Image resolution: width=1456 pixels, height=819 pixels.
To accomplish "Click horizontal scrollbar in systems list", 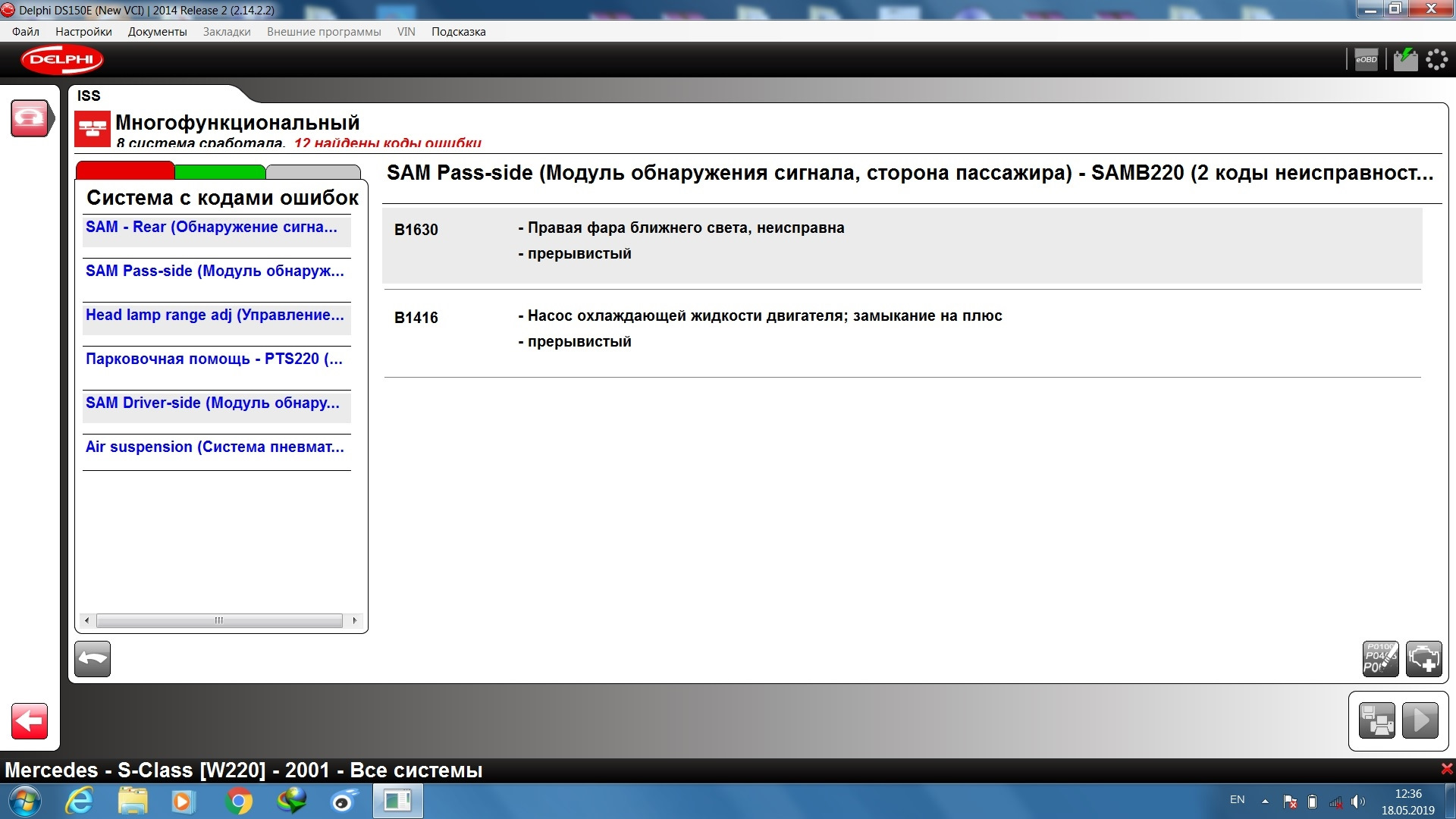I will (219, 620).
